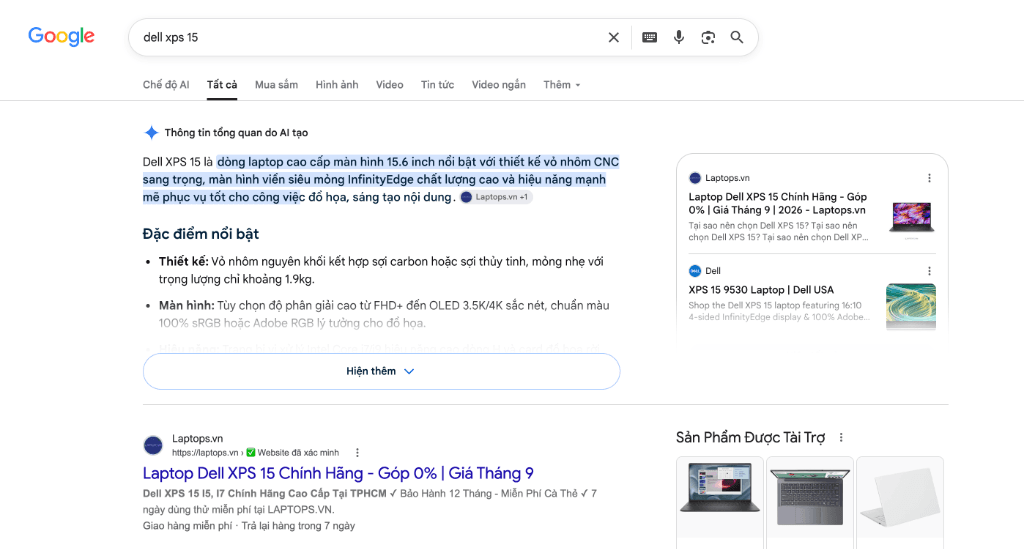Click the Đặc điểm nổi bật heading
The height and width of the screenshot is (549, 1024).
coord(200,234)
